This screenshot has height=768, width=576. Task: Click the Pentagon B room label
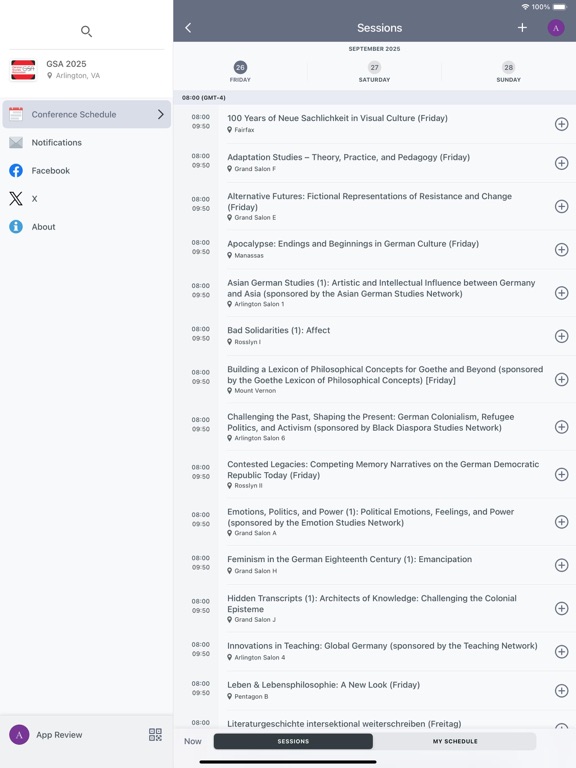click(251, 696)
